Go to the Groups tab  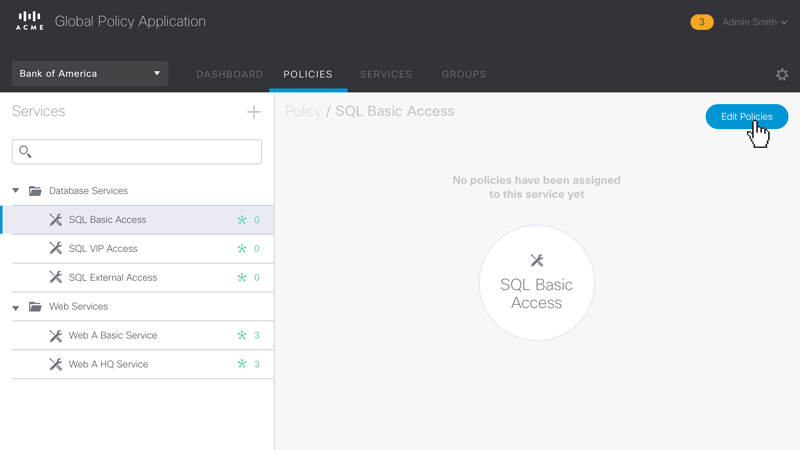coord(464,74)
